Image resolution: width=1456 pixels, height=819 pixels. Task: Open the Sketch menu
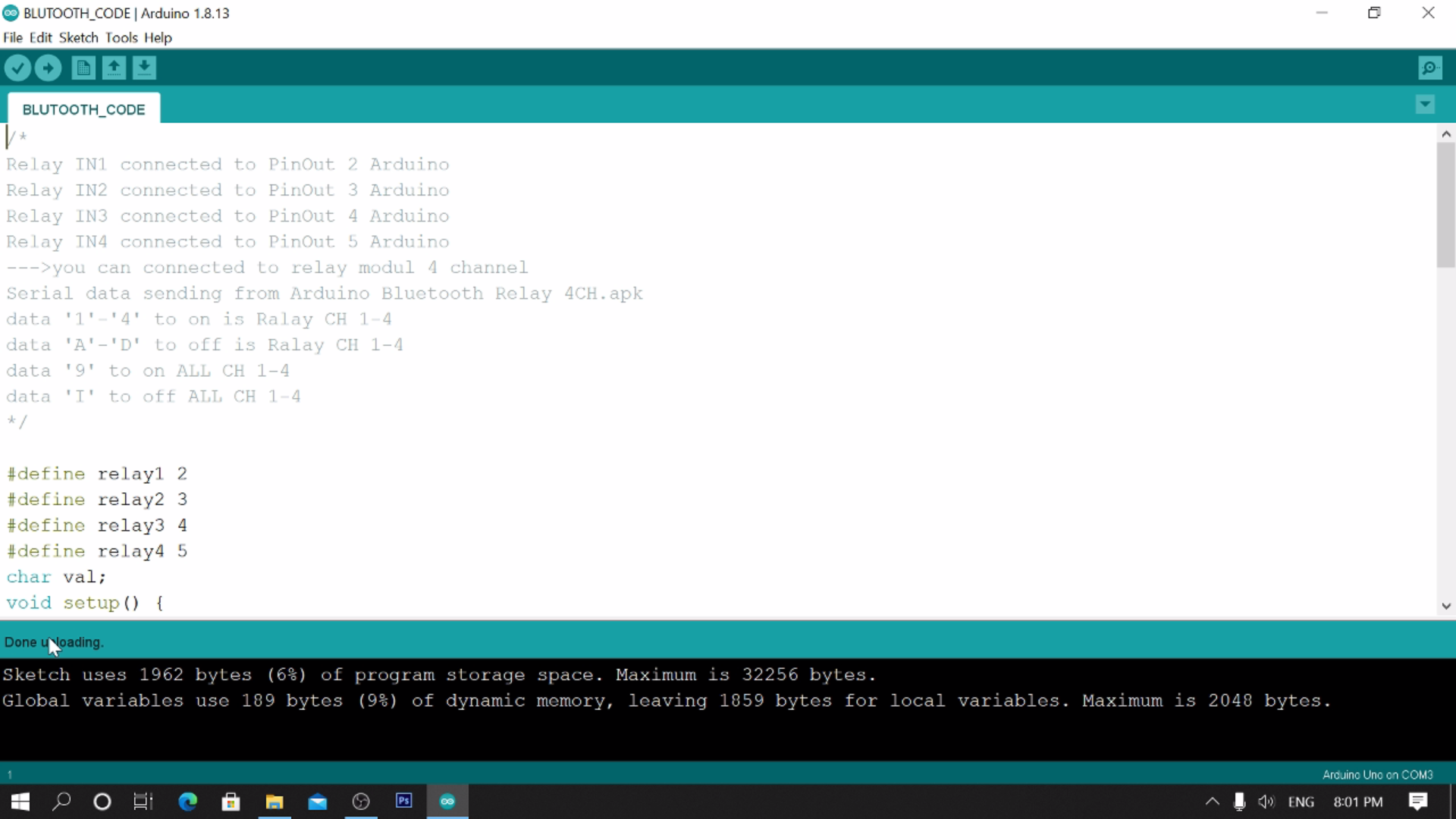pos(78,37)
